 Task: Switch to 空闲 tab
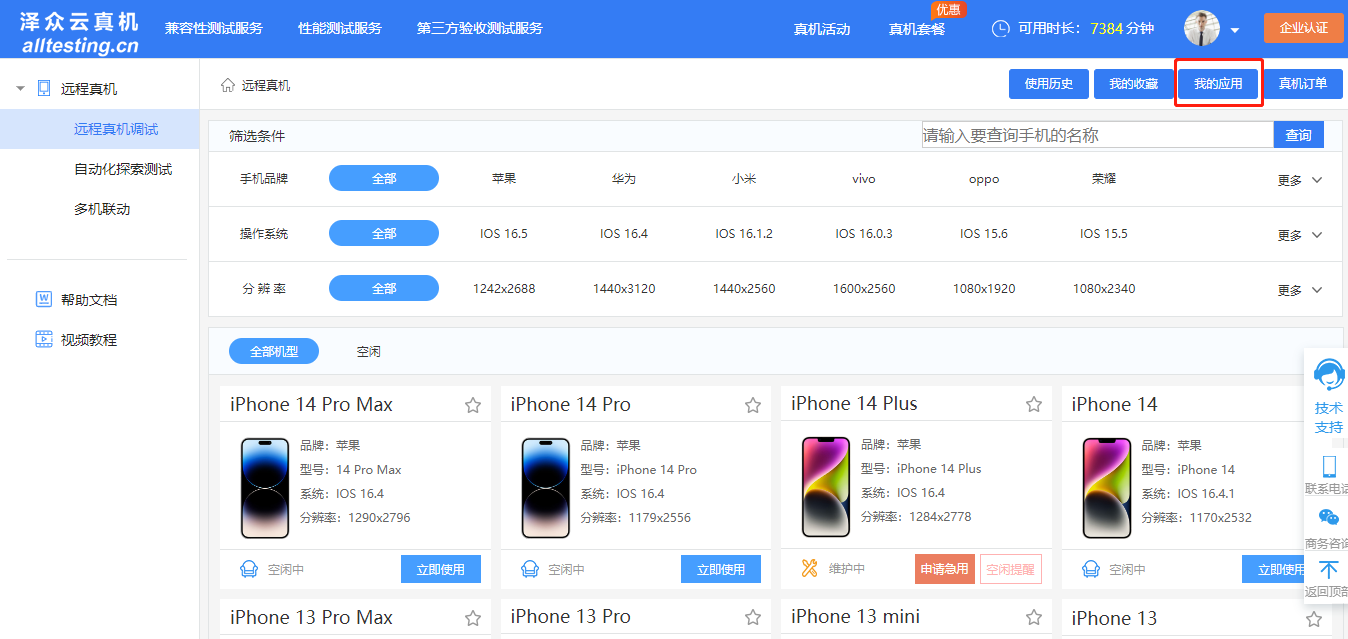[x=368, y=352]
